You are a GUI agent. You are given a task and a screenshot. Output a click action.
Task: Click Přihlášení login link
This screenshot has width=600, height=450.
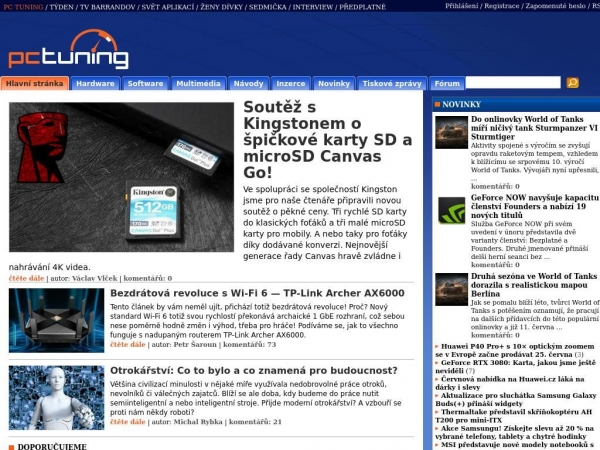point(461,6)
